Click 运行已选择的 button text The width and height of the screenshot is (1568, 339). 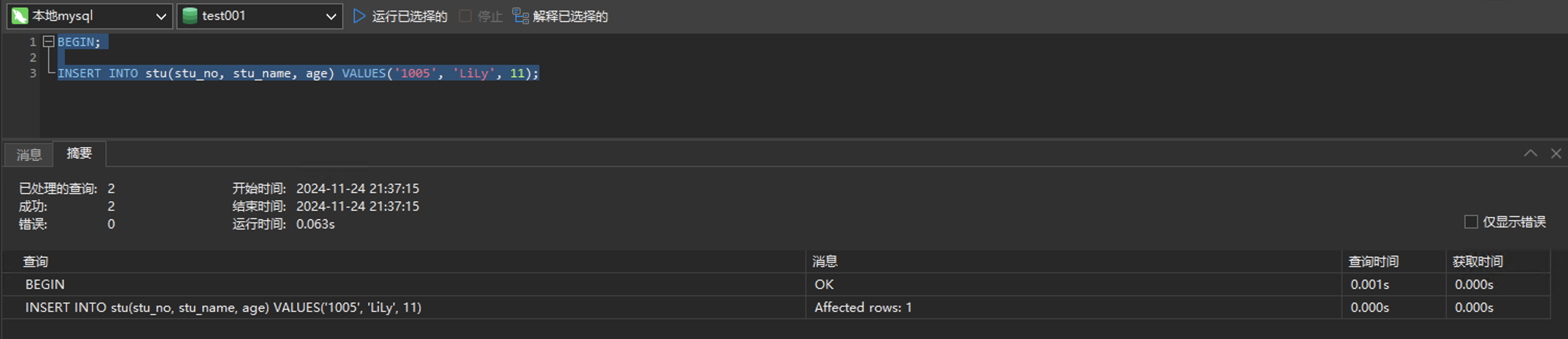pos(409,17)
